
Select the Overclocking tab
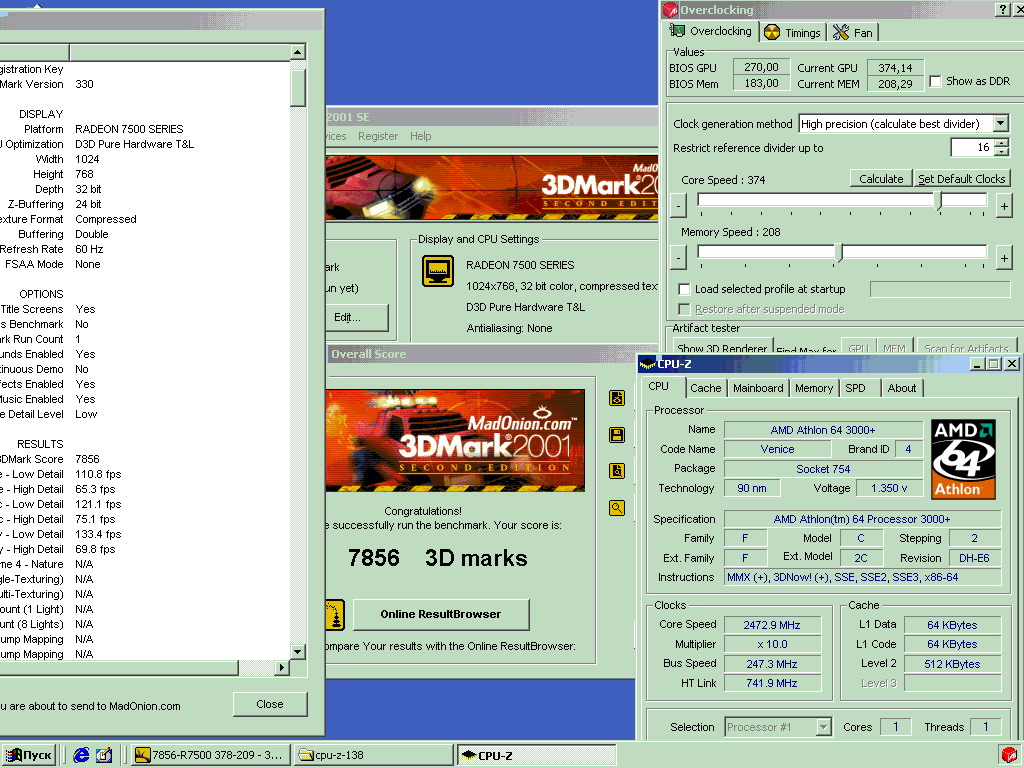(x=711, y=31)
